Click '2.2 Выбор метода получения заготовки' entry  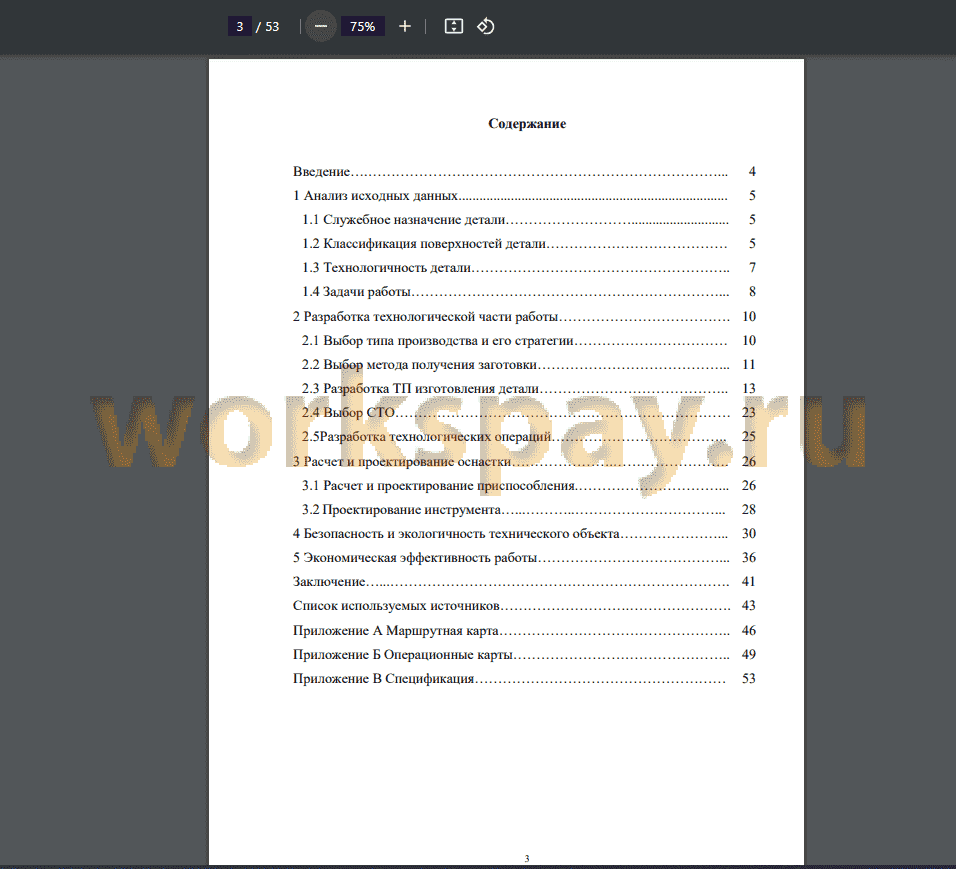529,365
